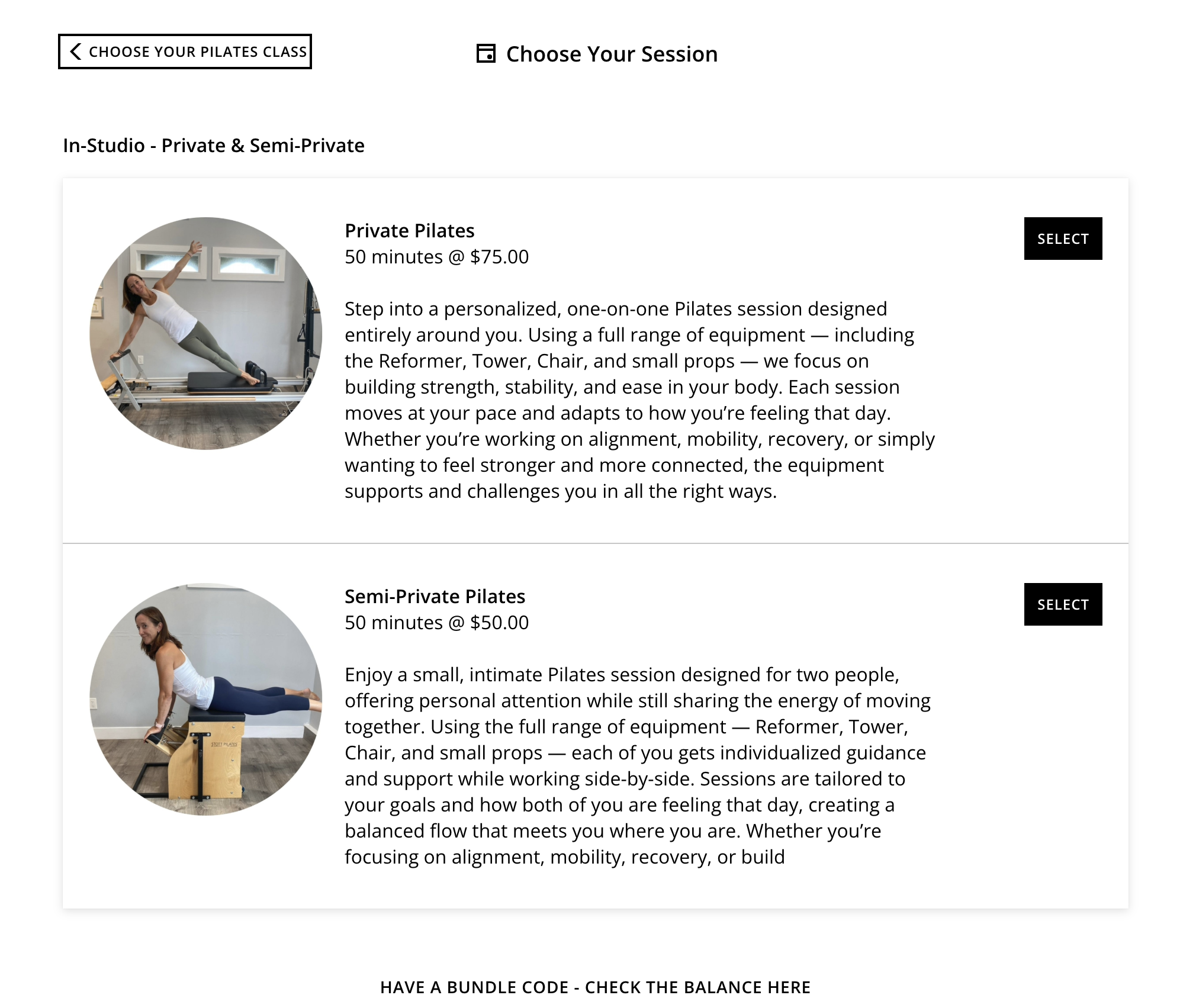This screenshot has width=1196, height=1008.
Task: Select the Semi-Private Pilates session
Action: [1063, 604]
